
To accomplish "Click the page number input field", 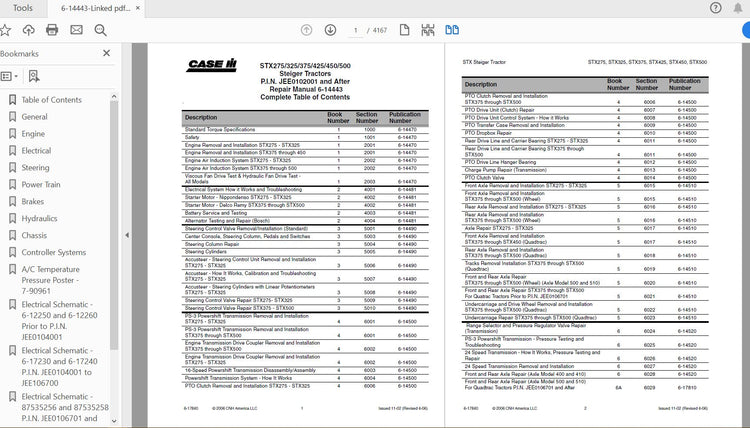I will click(355, 30).
